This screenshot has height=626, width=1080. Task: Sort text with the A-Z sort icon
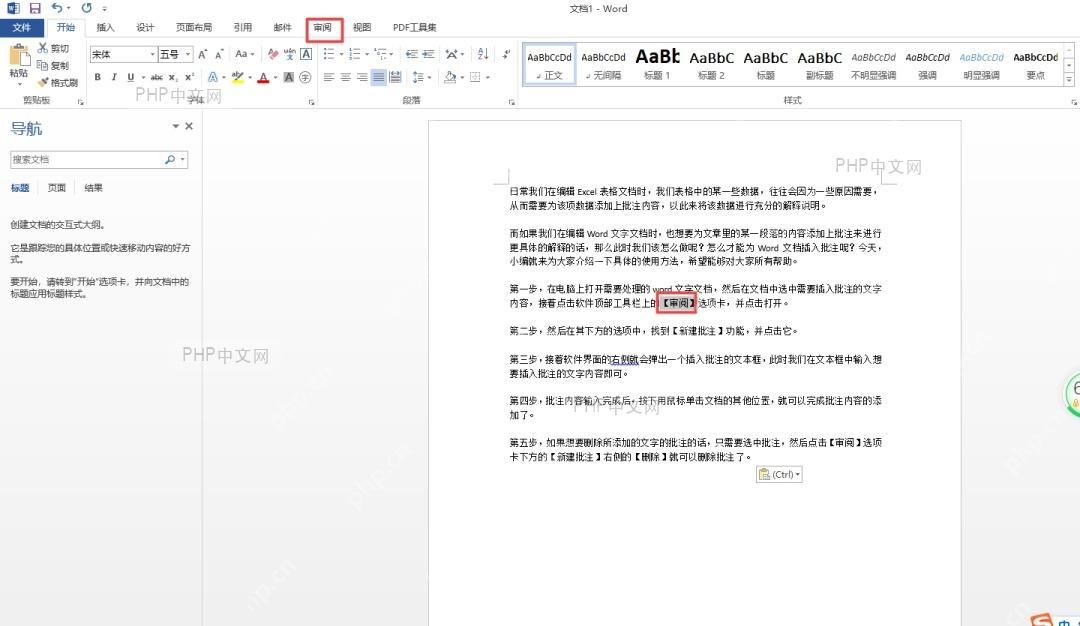(483, 54)
